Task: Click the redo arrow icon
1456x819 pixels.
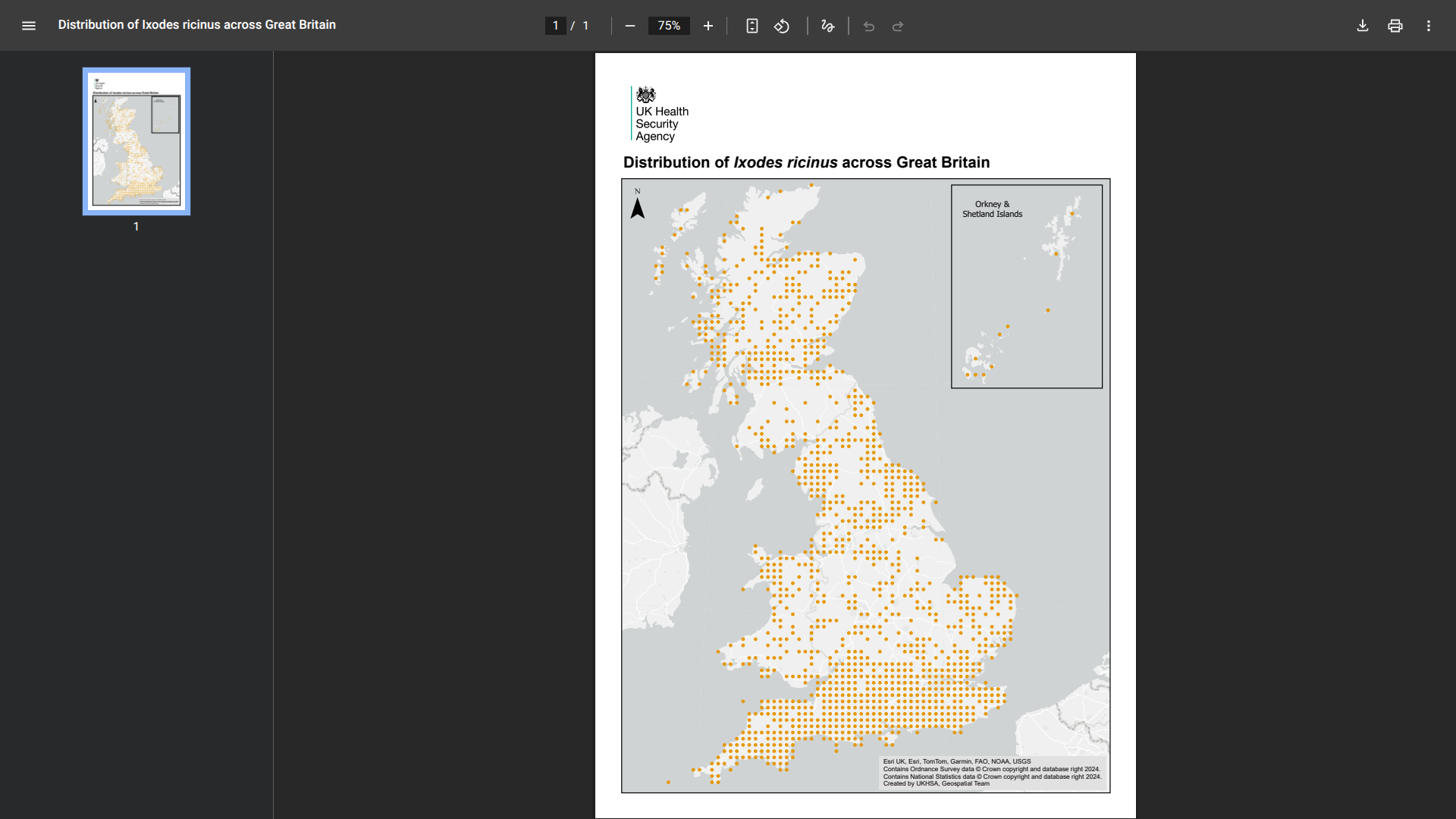Action: [898, 27]
